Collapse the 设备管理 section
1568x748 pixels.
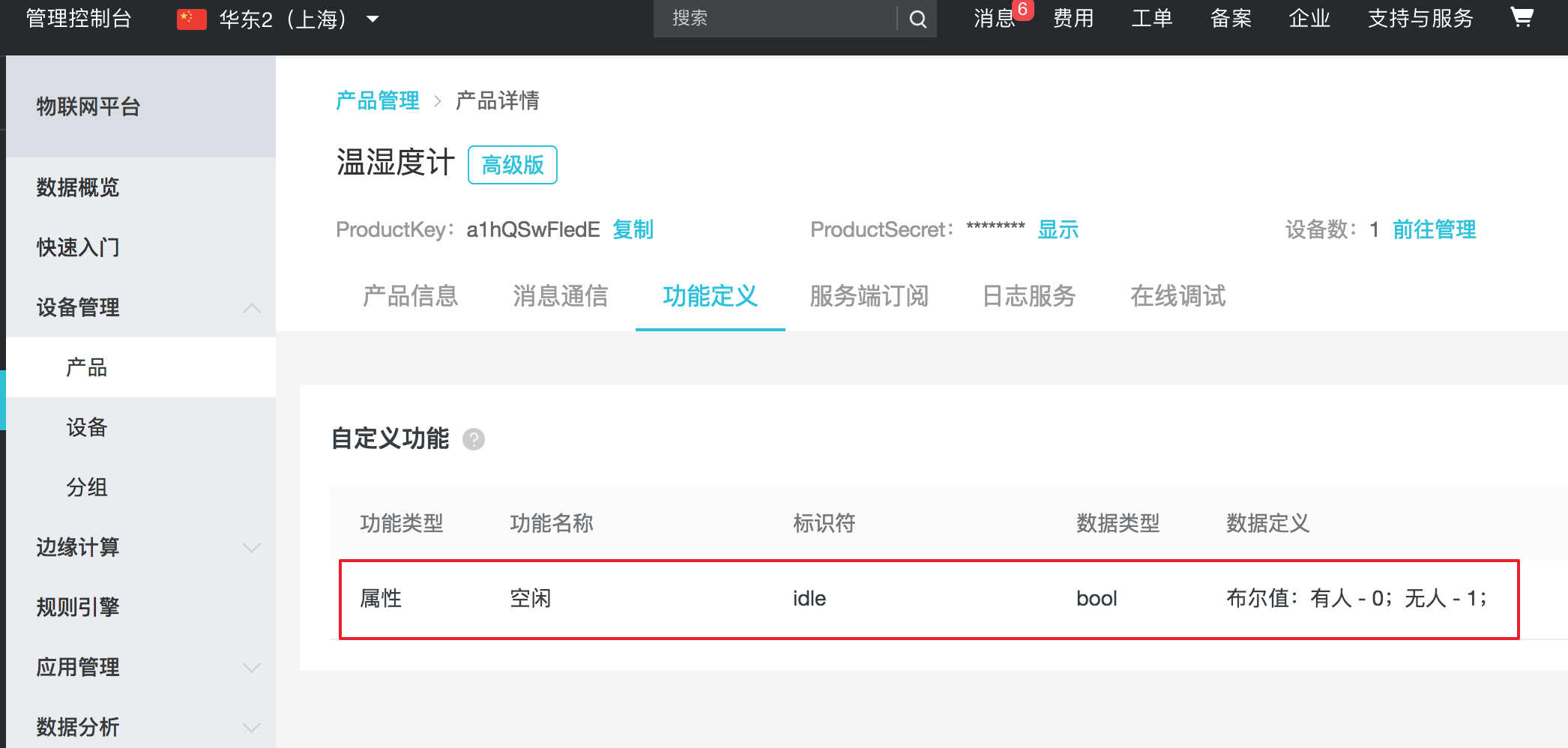point(252,307)
